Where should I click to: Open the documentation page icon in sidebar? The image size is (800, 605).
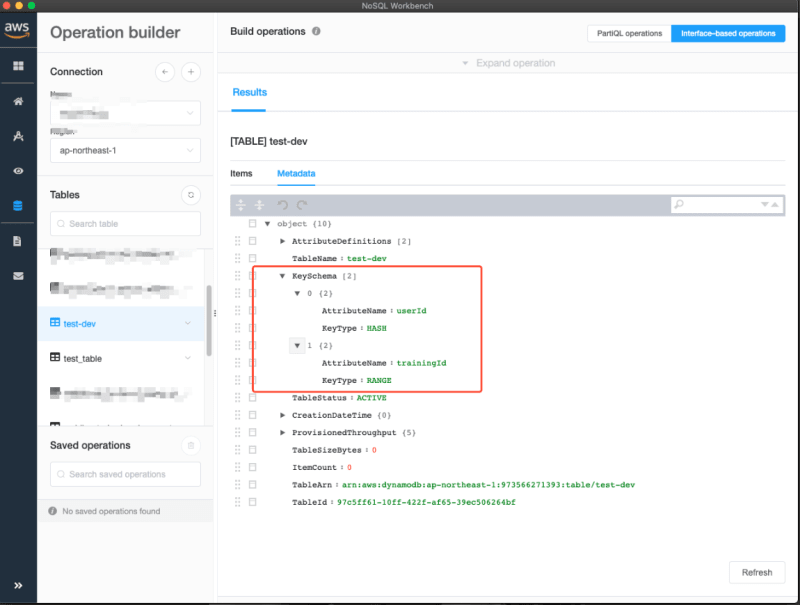point(17,241)
